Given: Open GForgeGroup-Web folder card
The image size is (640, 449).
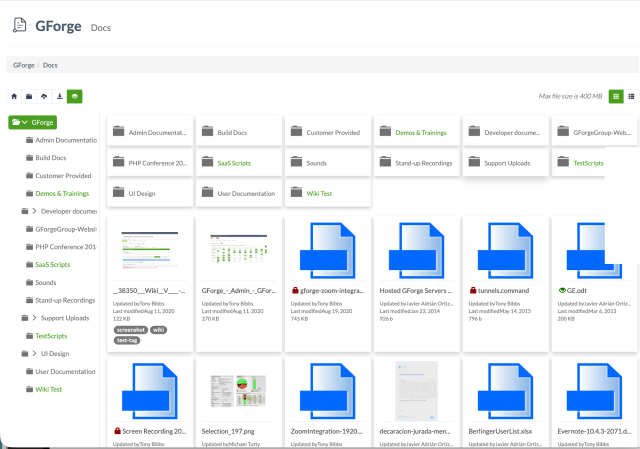Looking at the screenshot, I should pyautogui.click(x=595, y=131).
